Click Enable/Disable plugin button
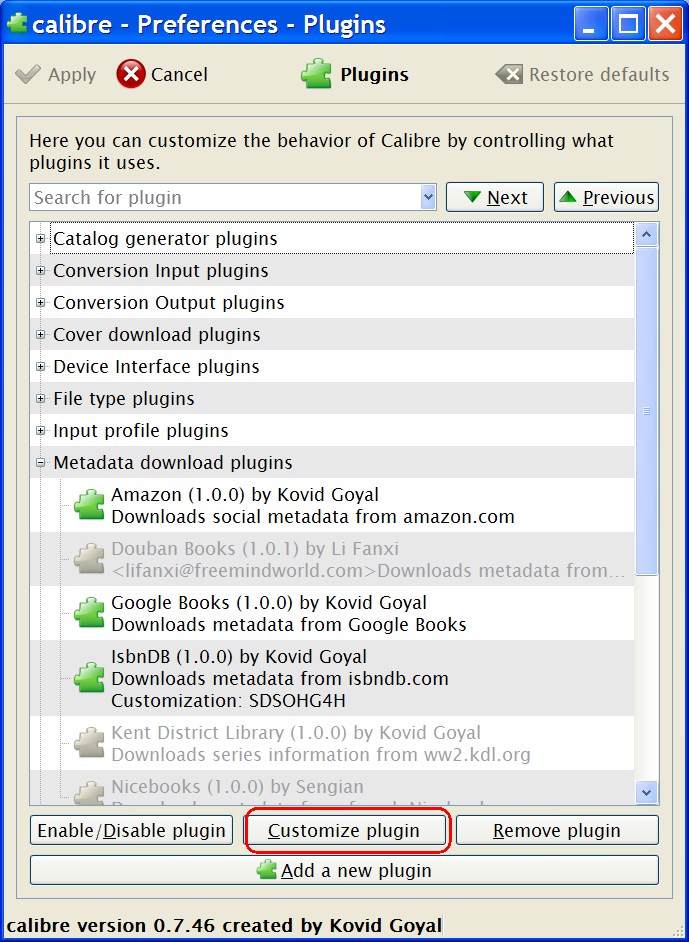This screenshot has height=942, width=689. click(x=132, y=830)
